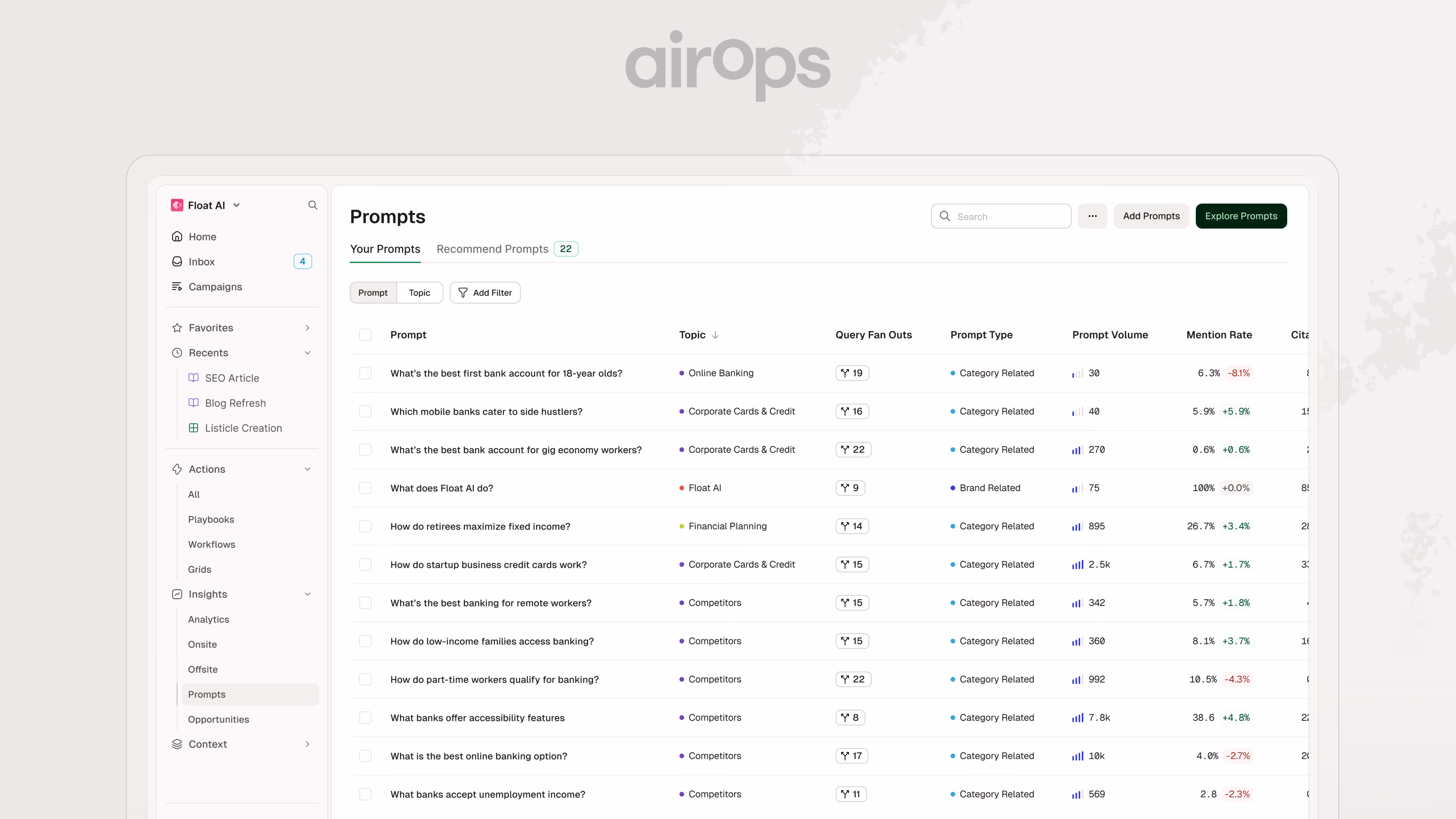Click the Search input field
The image size is (1456, 819).
[1001, 216]
